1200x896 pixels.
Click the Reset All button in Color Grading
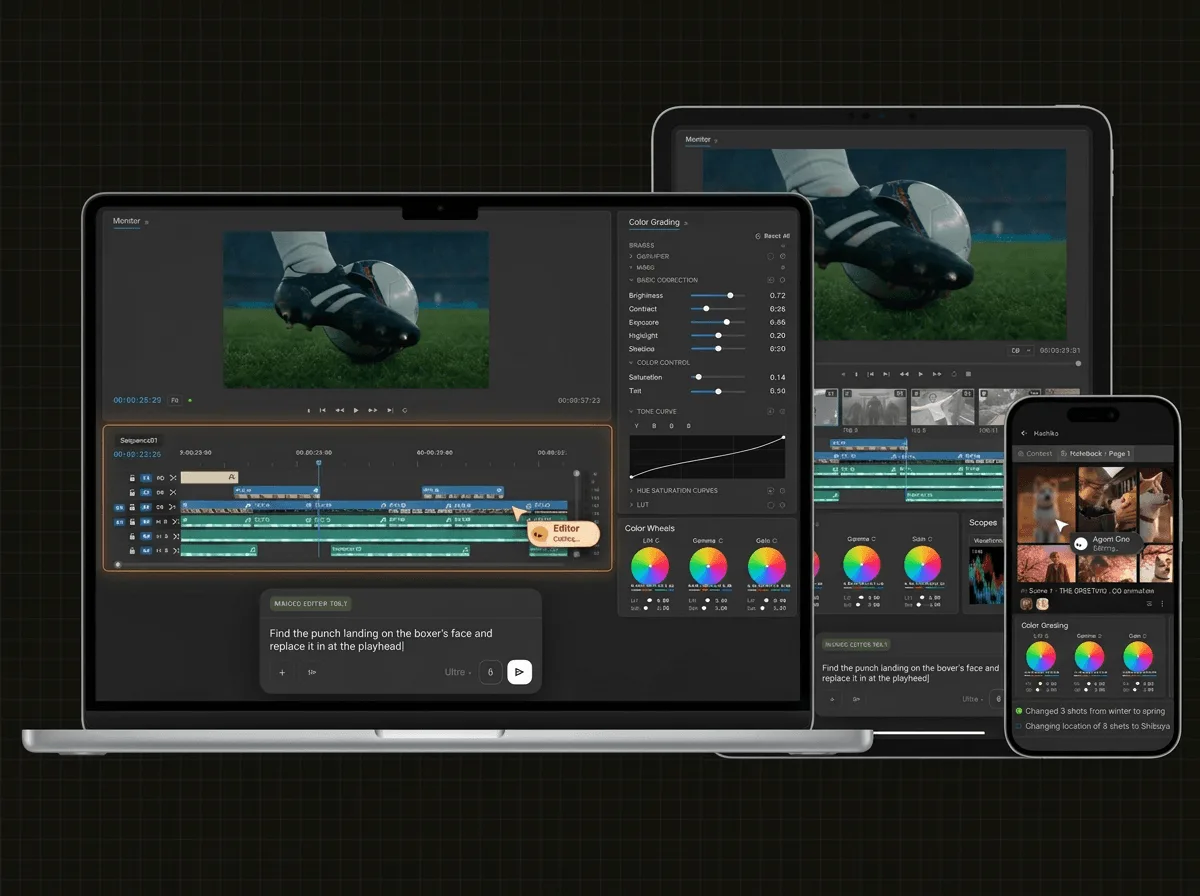(x=773, y=236)
